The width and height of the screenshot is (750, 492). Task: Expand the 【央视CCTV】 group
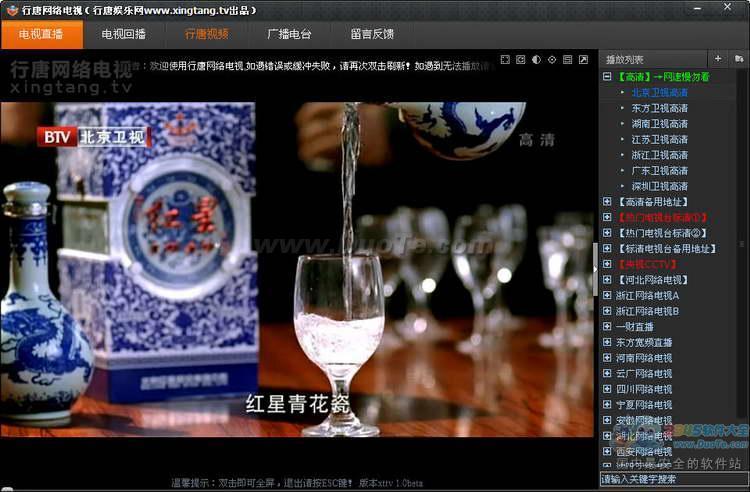(607, 264)
